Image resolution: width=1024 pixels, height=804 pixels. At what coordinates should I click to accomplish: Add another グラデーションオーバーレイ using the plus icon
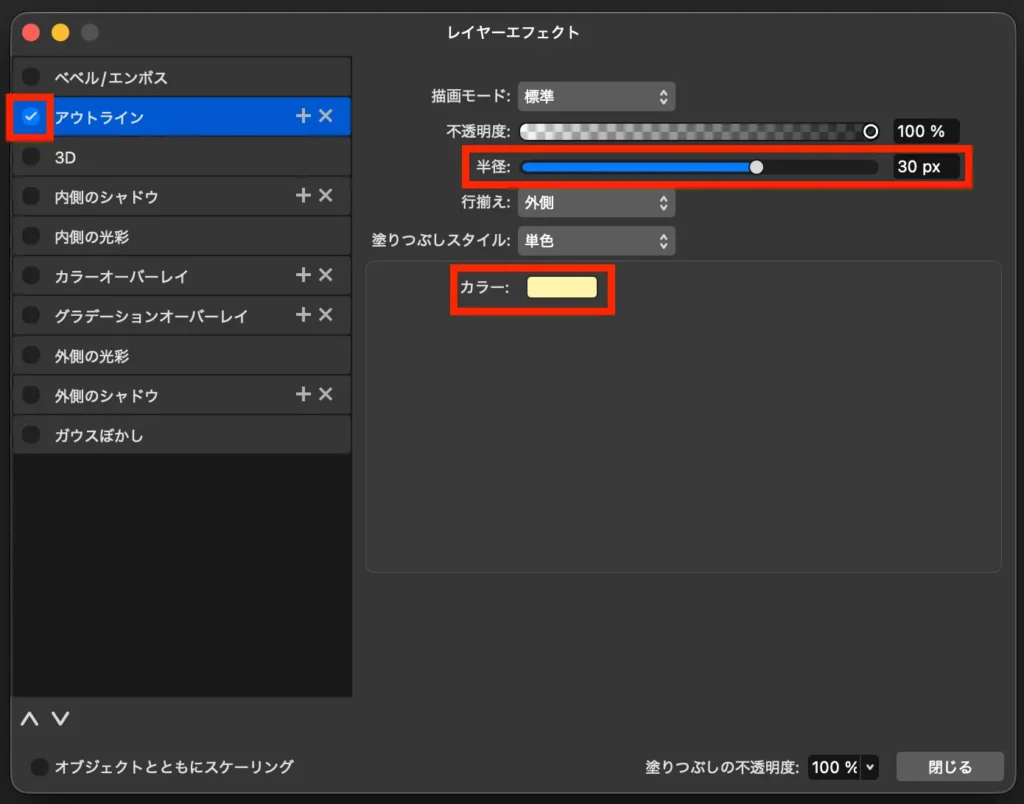click(303, 316)
